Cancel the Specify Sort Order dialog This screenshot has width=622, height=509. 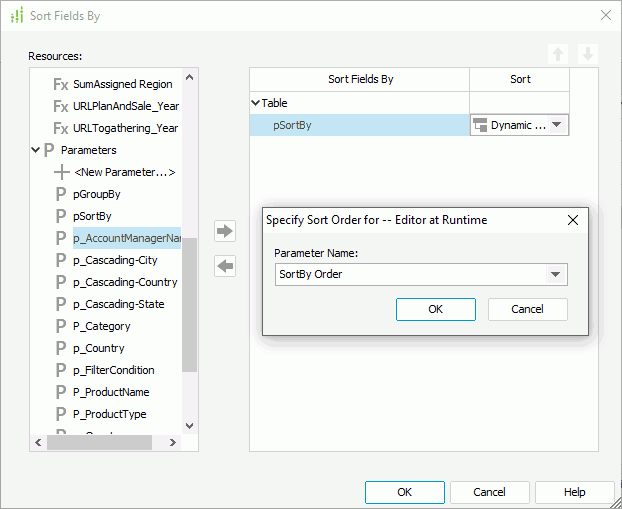tap(527, 309)
